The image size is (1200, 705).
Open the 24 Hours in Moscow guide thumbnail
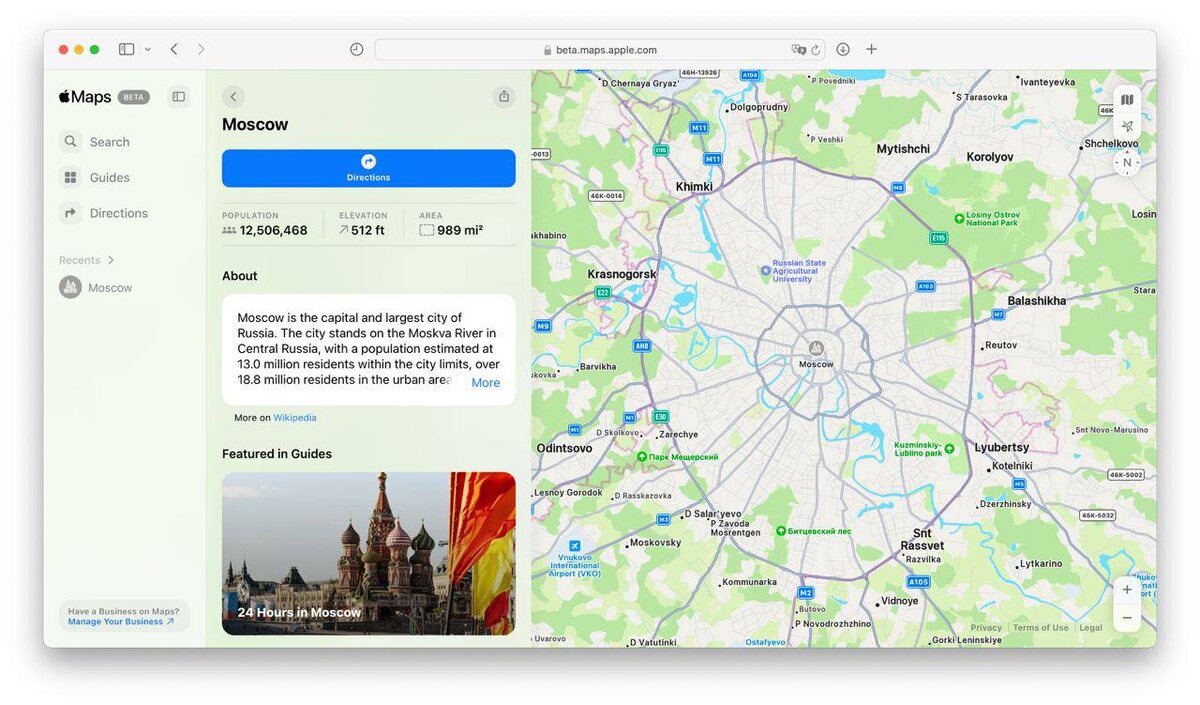point(368,552)
